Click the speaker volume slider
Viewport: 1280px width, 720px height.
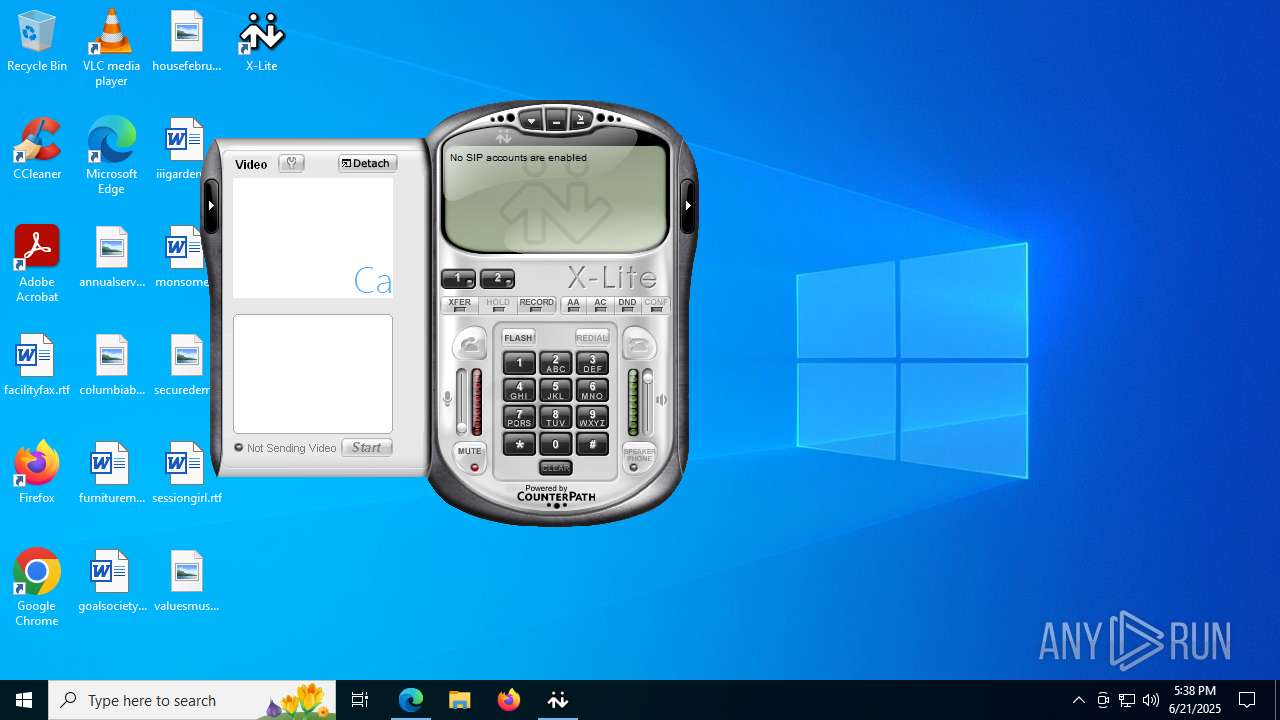pos(648,401)
